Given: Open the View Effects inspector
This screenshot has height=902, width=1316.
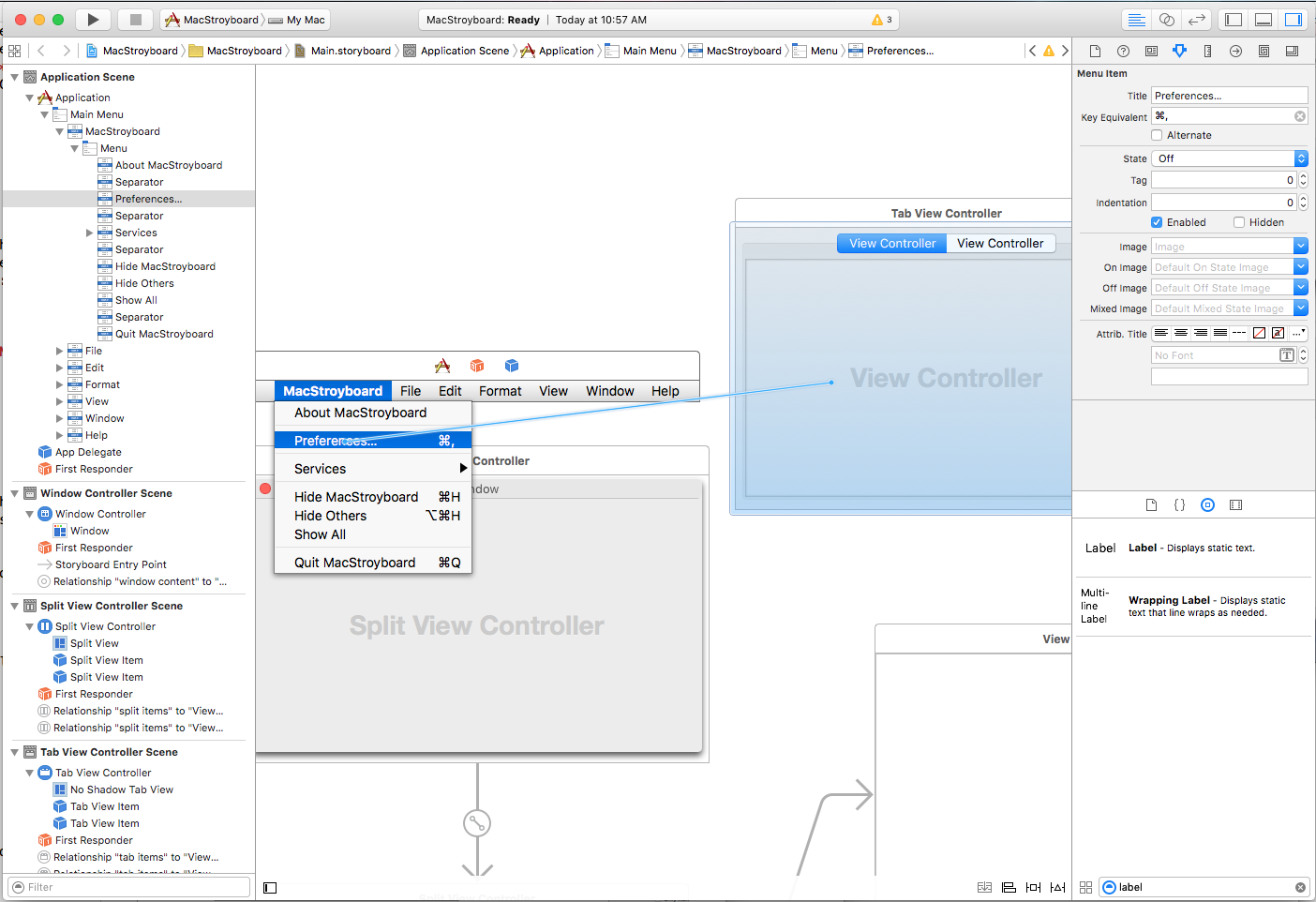Looking at the screenshot, I should pos(1292,51).
